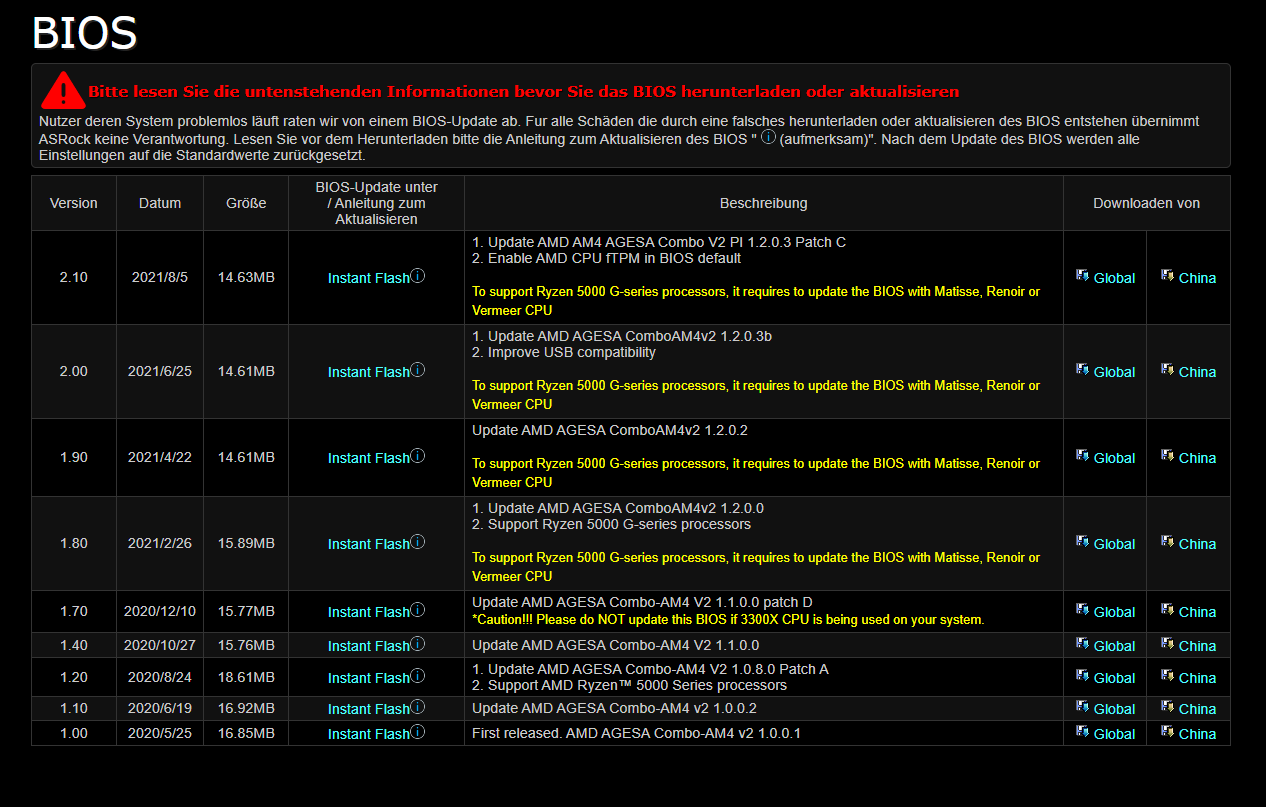Open Instant Flash link for version 1.90

[368, 458]
